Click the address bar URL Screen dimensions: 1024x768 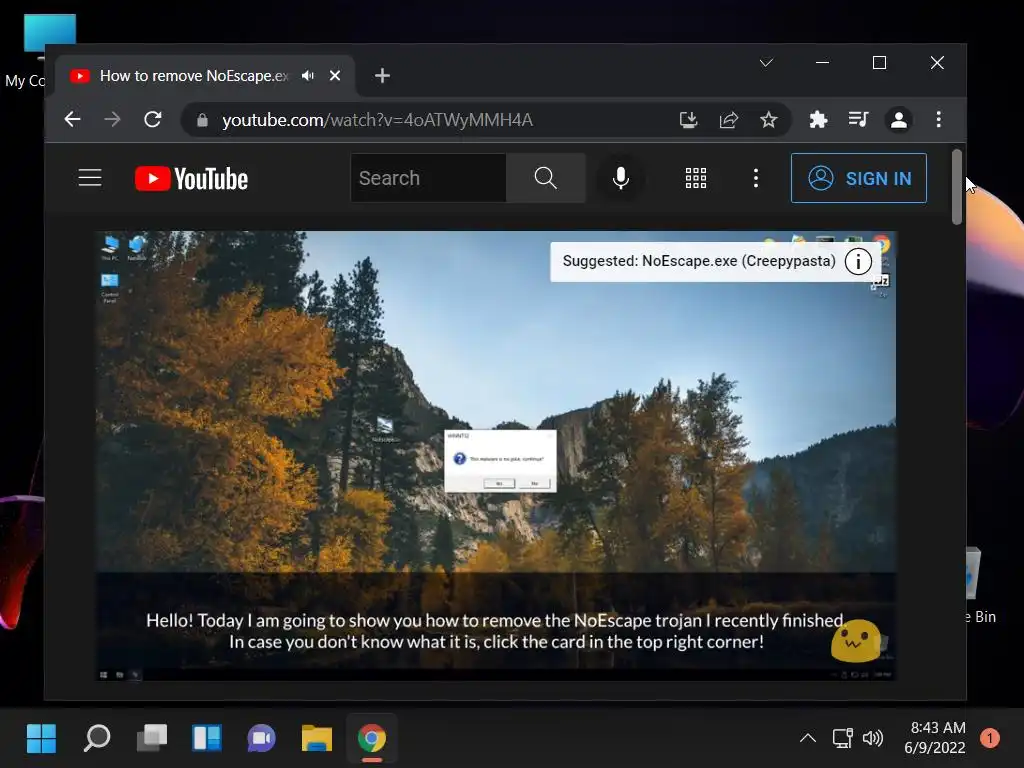point(377,120)
